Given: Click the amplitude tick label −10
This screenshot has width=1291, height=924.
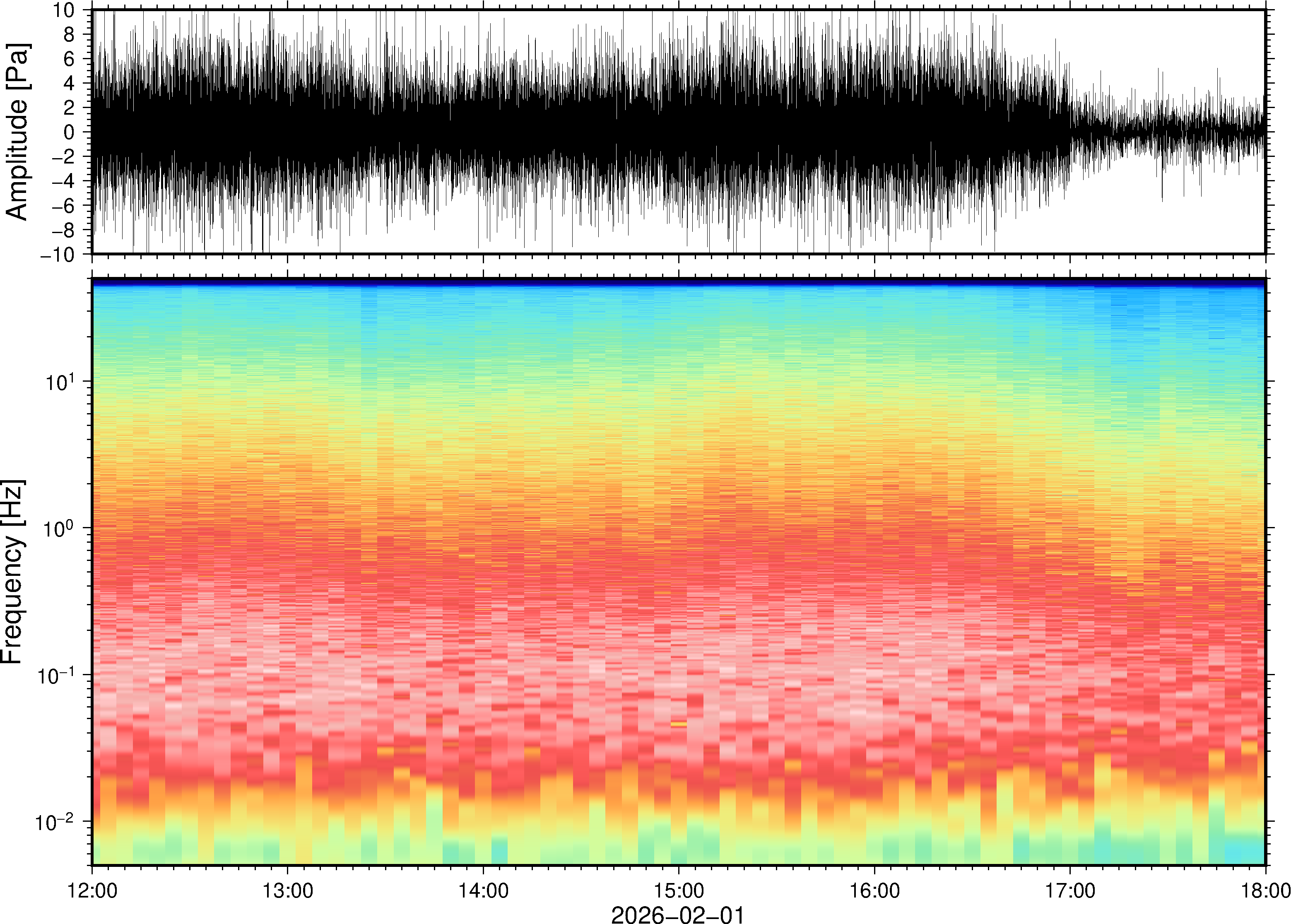Looking at the screenshot, I should coord(57,255).
